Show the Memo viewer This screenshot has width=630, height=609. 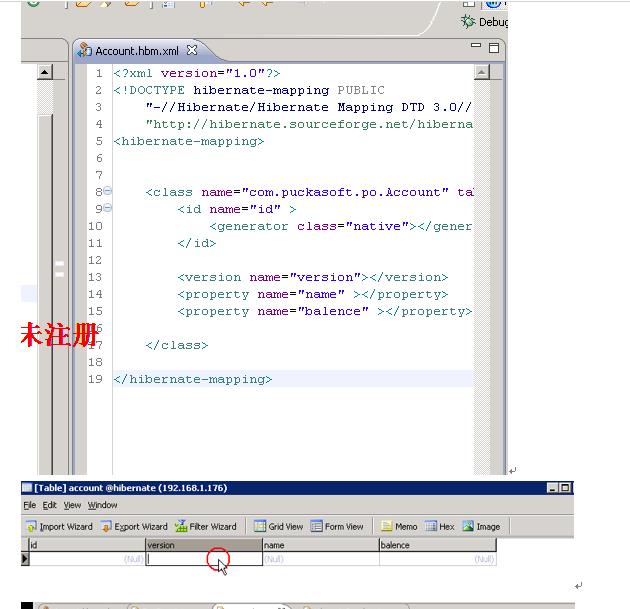(x=399, y=526)
